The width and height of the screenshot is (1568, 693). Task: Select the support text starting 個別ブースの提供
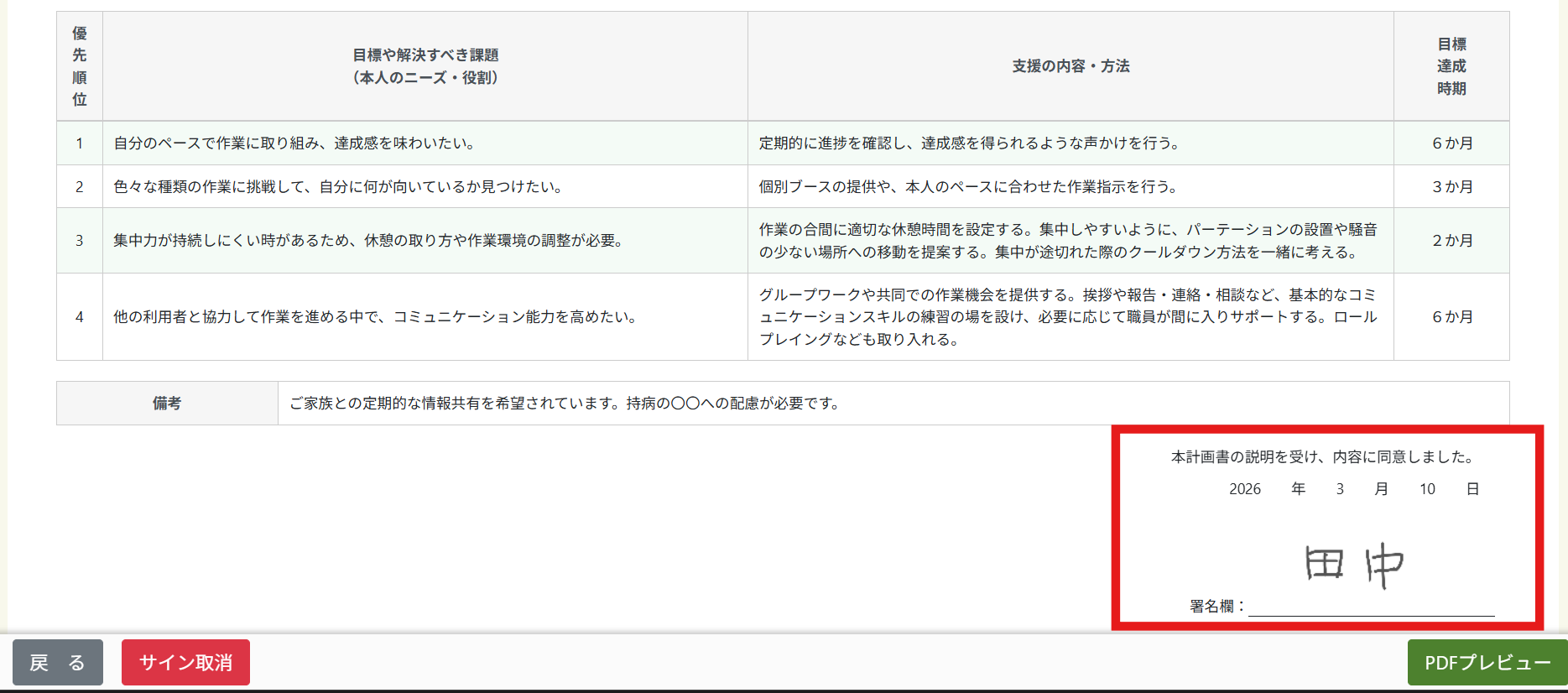969,187
